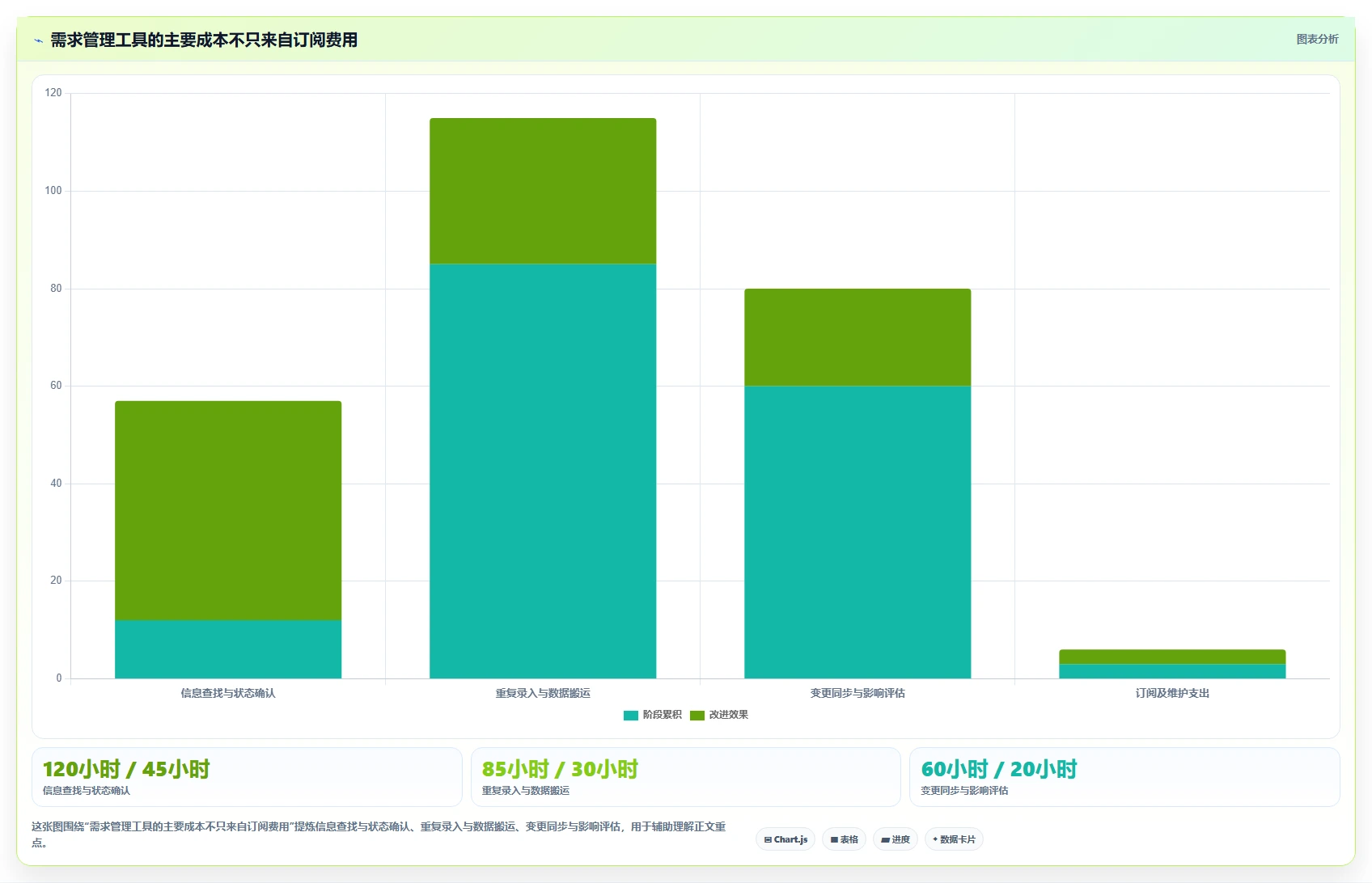
Task: Open the 85小时 / 30小时 data card
Action: [686, 777]
